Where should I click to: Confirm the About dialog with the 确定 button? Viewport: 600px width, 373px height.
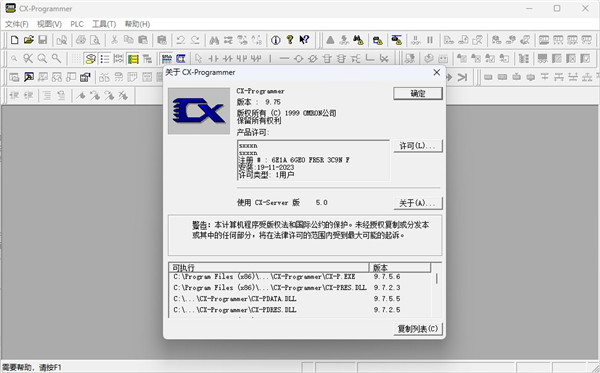tap(418, 93)
